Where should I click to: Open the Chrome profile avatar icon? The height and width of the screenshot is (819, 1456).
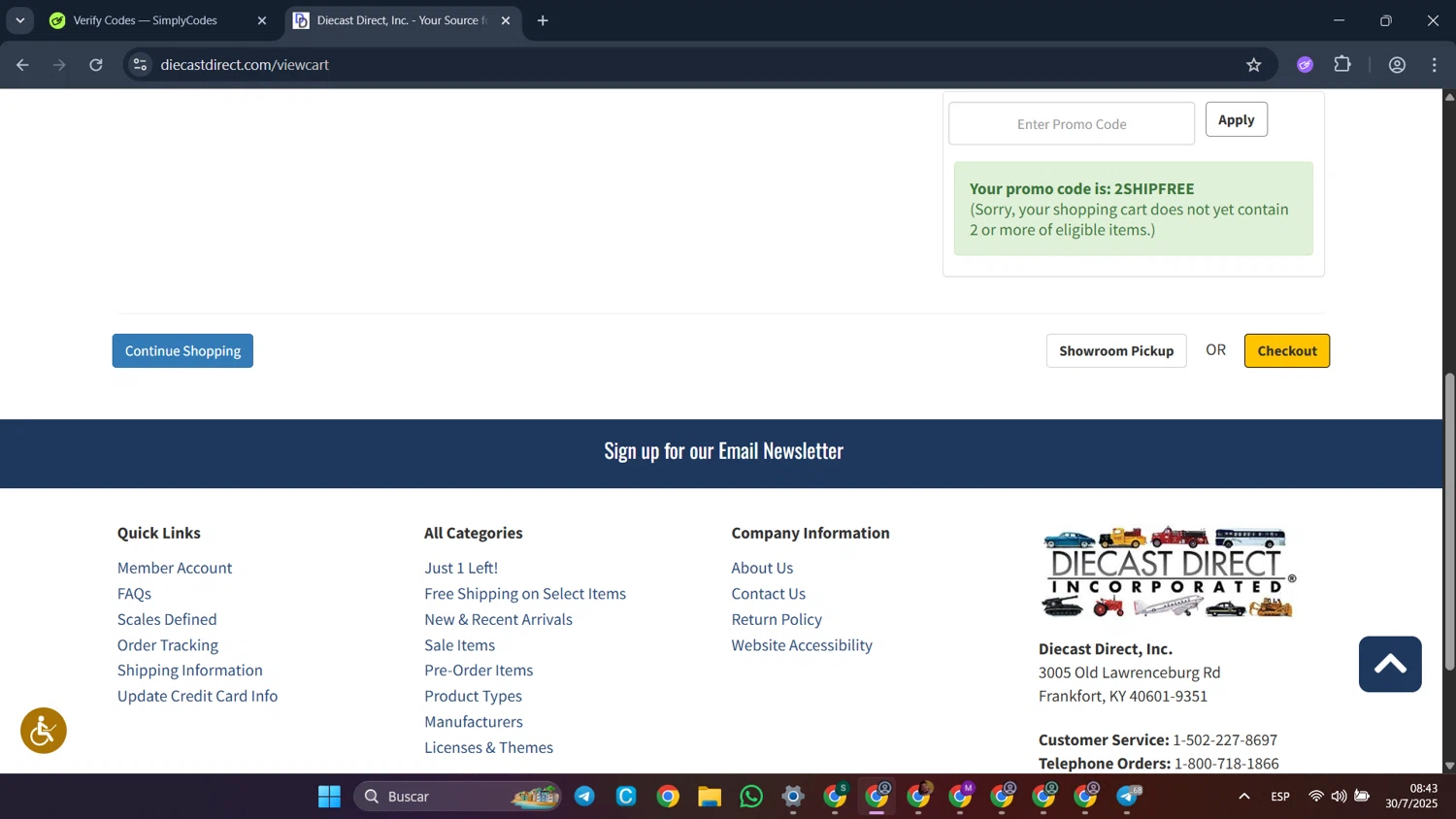tap(1397, 65)
